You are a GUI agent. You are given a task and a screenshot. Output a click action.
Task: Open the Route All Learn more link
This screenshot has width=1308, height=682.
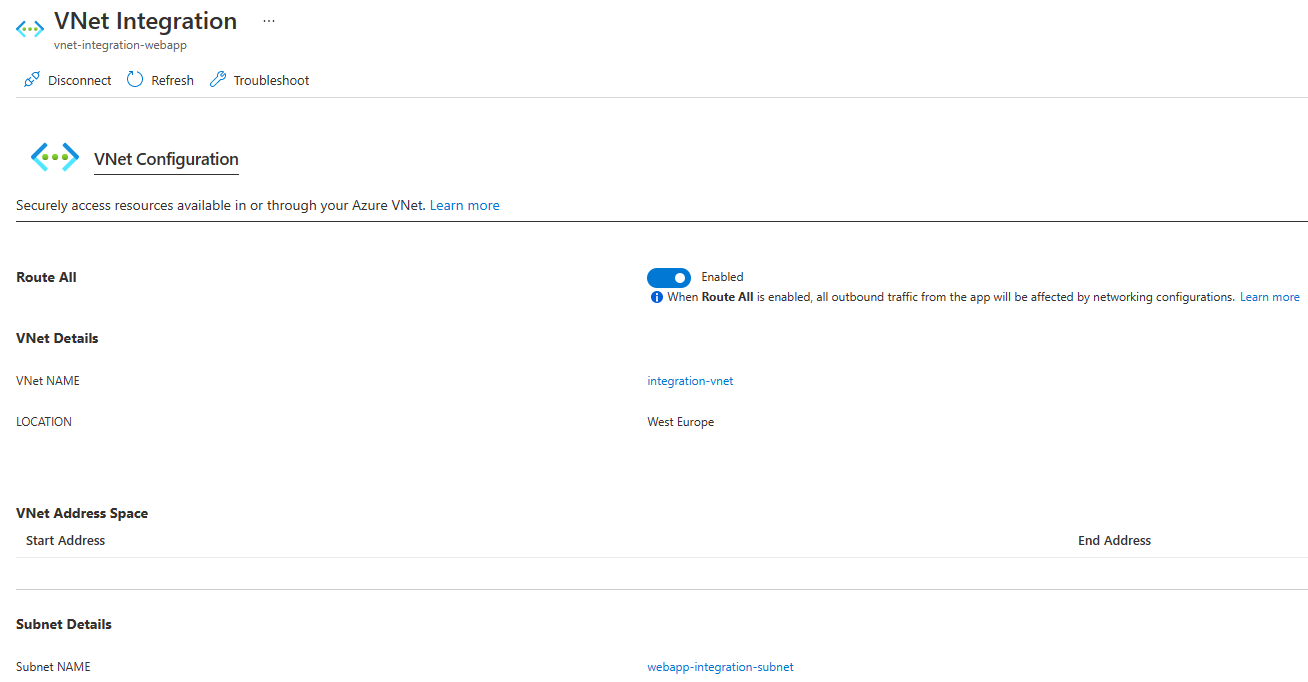click(x=1269, y=296)
